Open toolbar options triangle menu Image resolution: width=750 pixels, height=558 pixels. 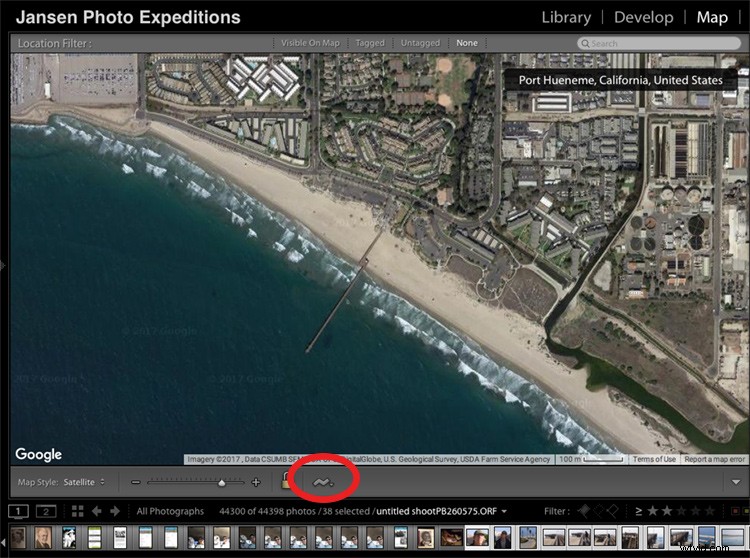pyautogui.click(x=736, y=482)
